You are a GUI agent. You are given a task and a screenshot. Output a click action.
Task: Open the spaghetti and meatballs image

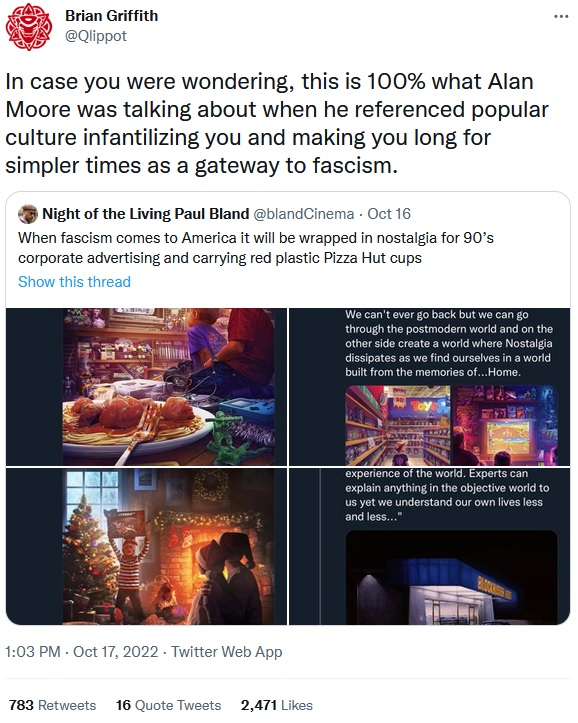(147, 386)
